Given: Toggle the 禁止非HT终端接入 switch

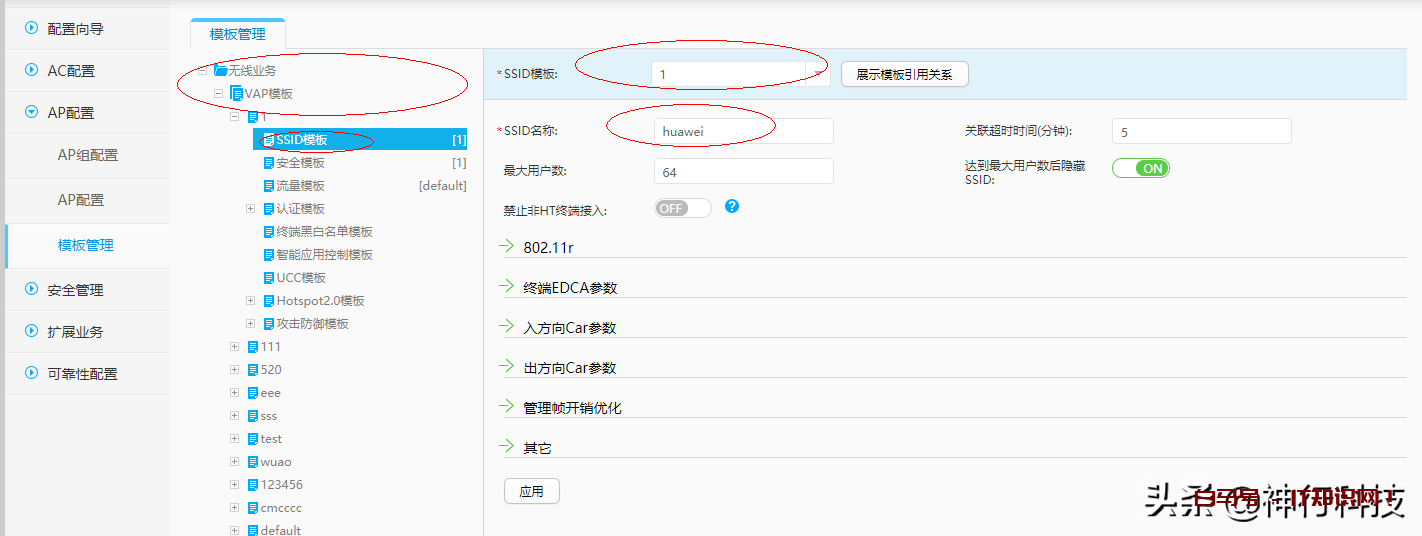Looking at the screenshot, I should click(682, 208).
